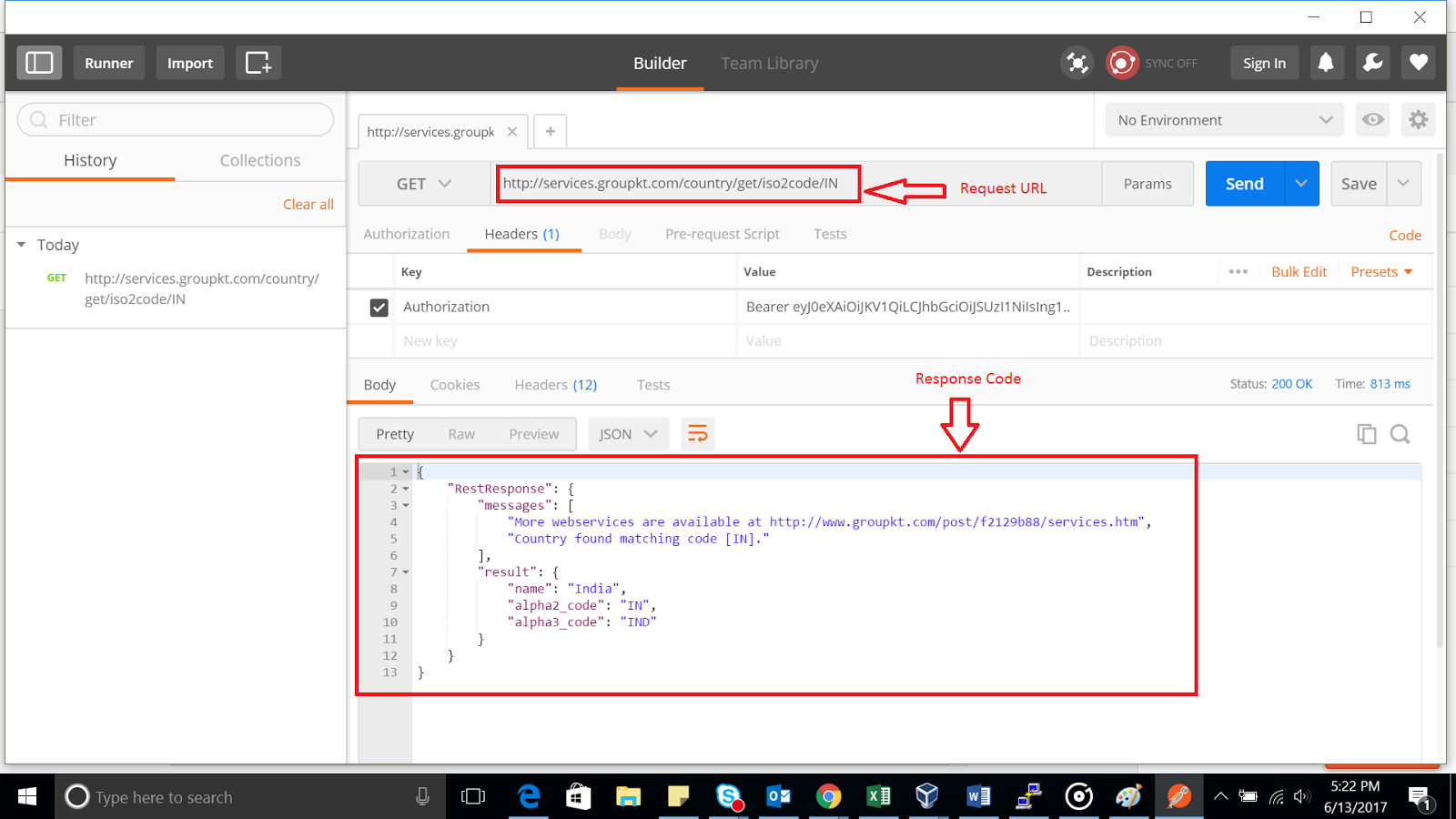
Task: Click the Params button
Action: pyautogui.click(x=1148, y=184)
